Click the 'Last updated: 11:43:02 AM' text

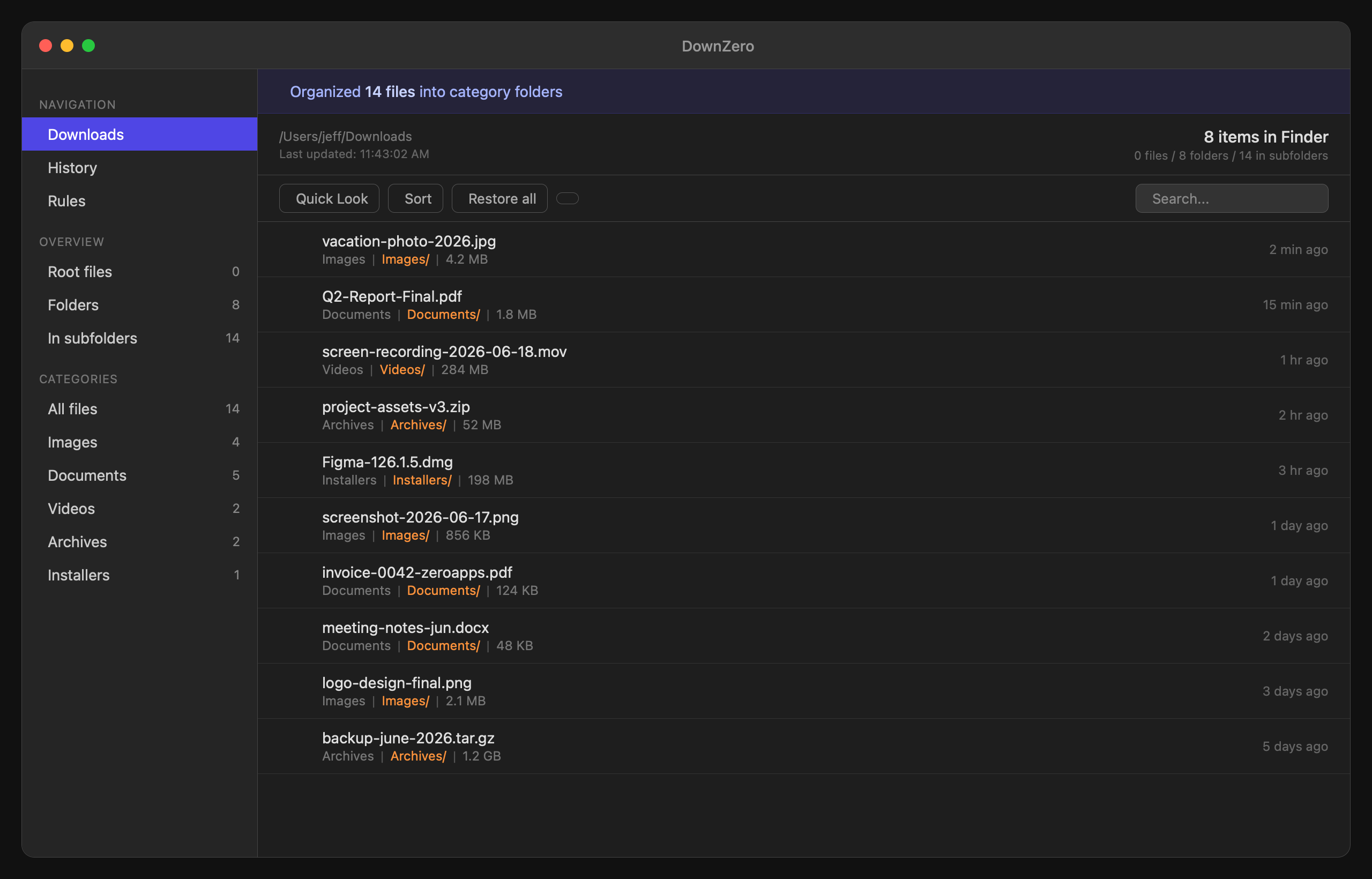(354, 154)
